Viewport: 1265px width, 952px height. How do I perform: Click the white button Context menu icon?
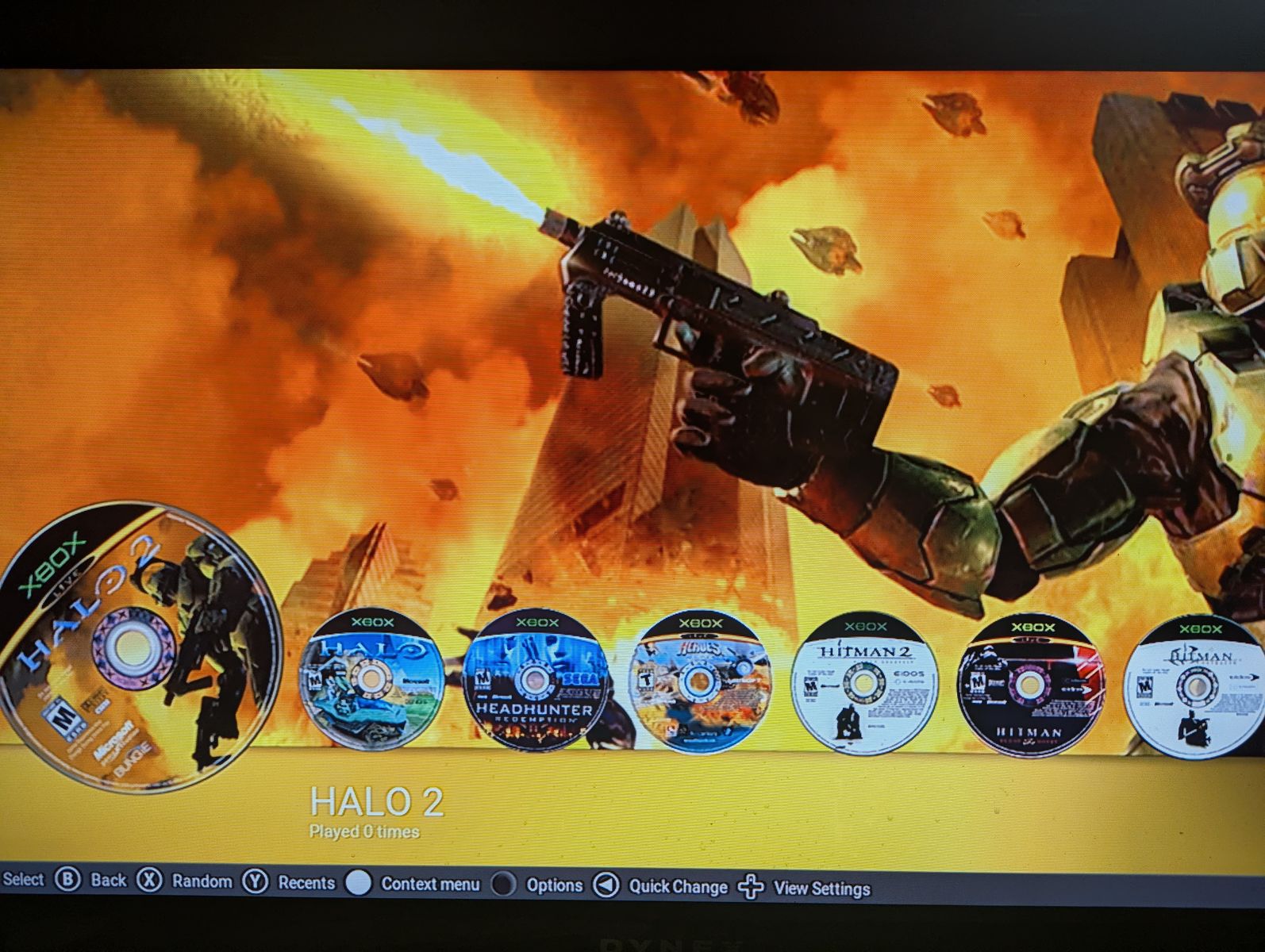359,883
